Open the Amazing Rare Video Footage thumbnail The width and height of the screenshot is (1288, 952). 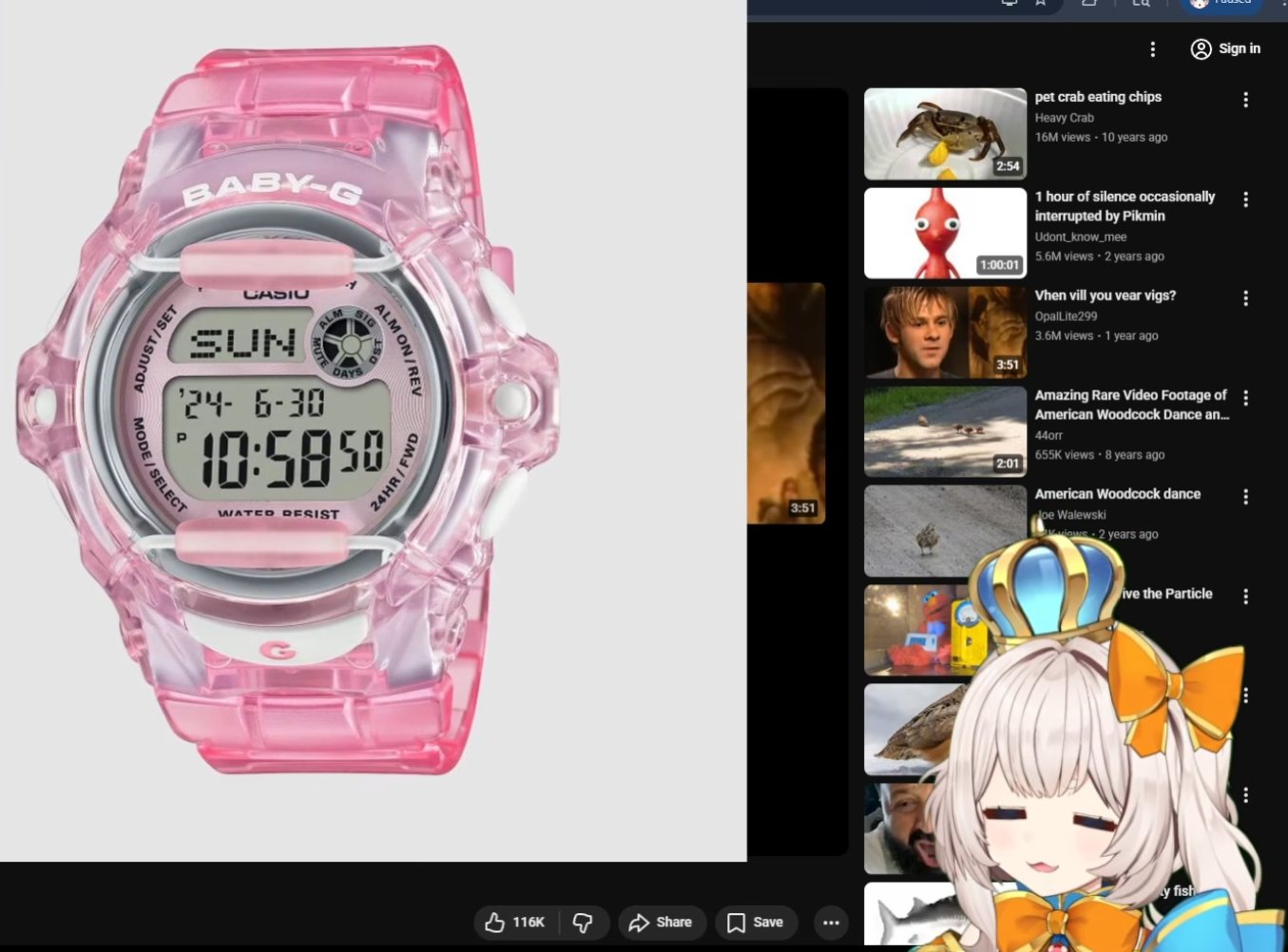[946, 431]
